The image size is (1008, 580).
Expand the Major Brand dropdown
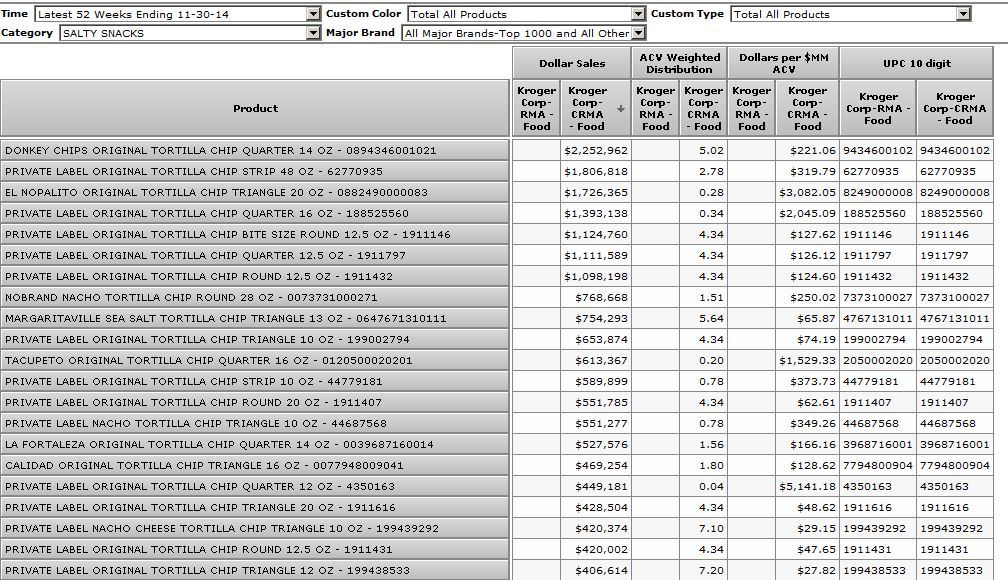click(638, 33)
